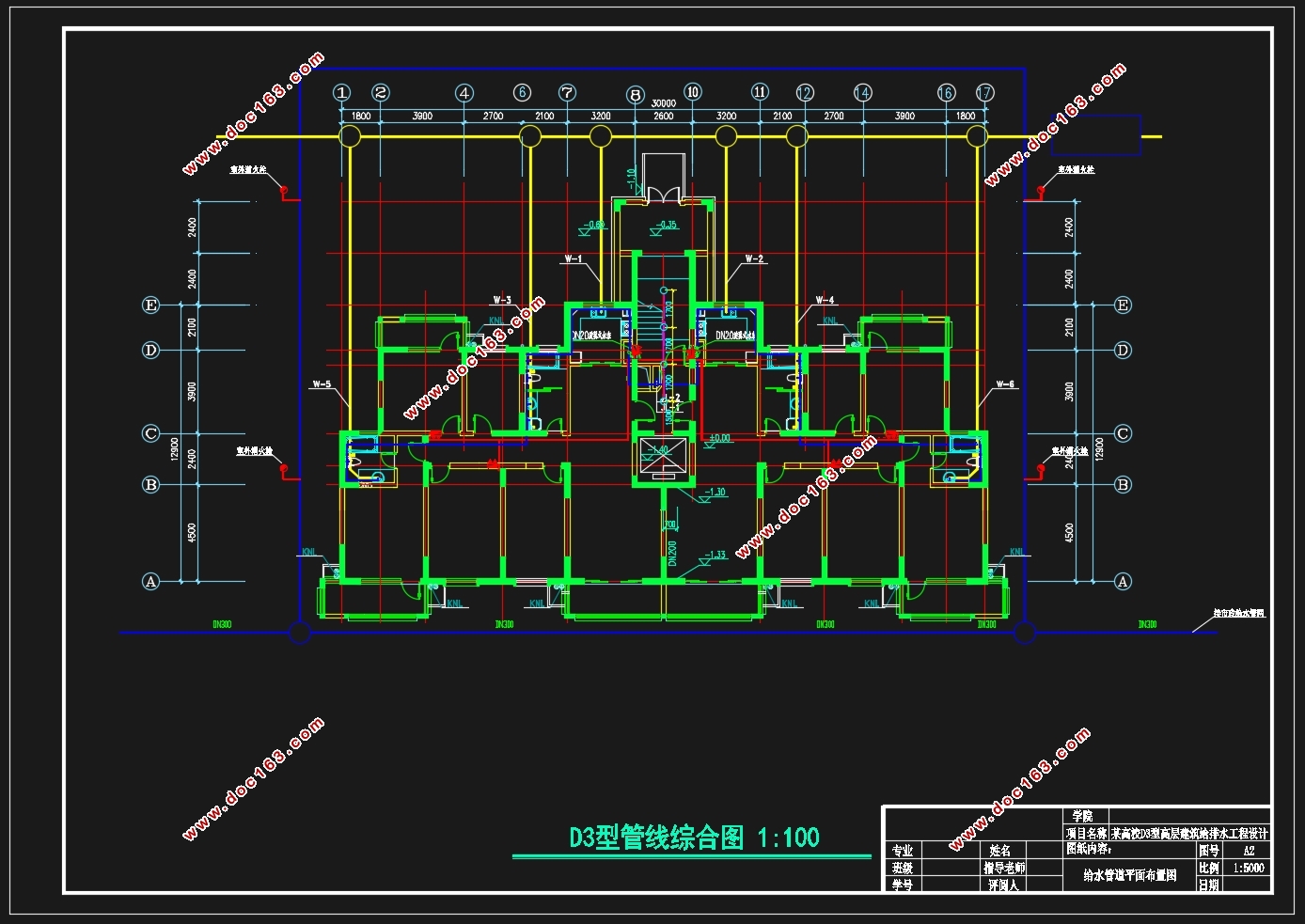Click the elevation mark "-1.30"

(x=715, y=492)
